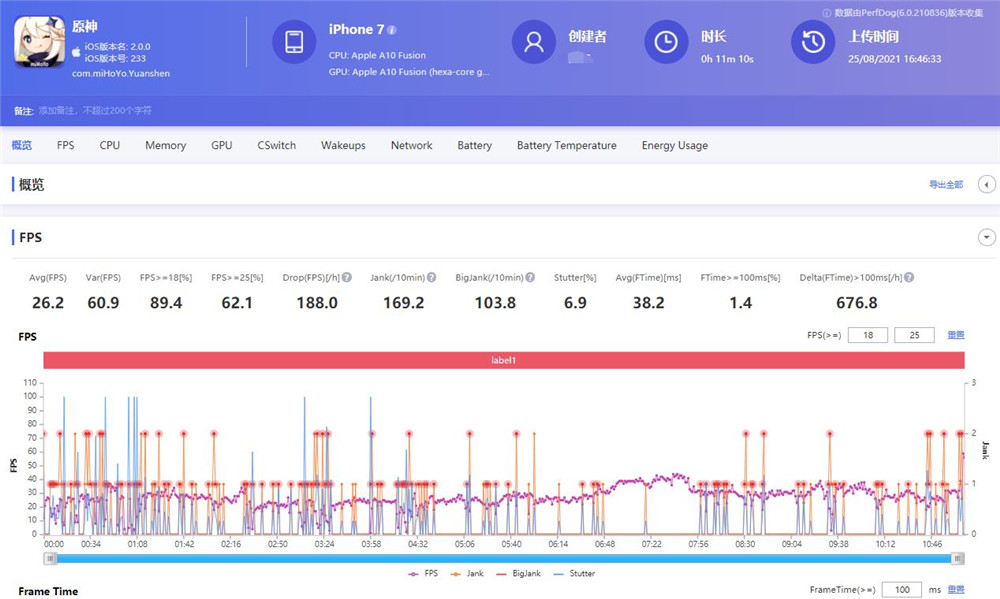Reset the FPS threshold values
Screen dimensions: 1000x599
click(956, 335)
